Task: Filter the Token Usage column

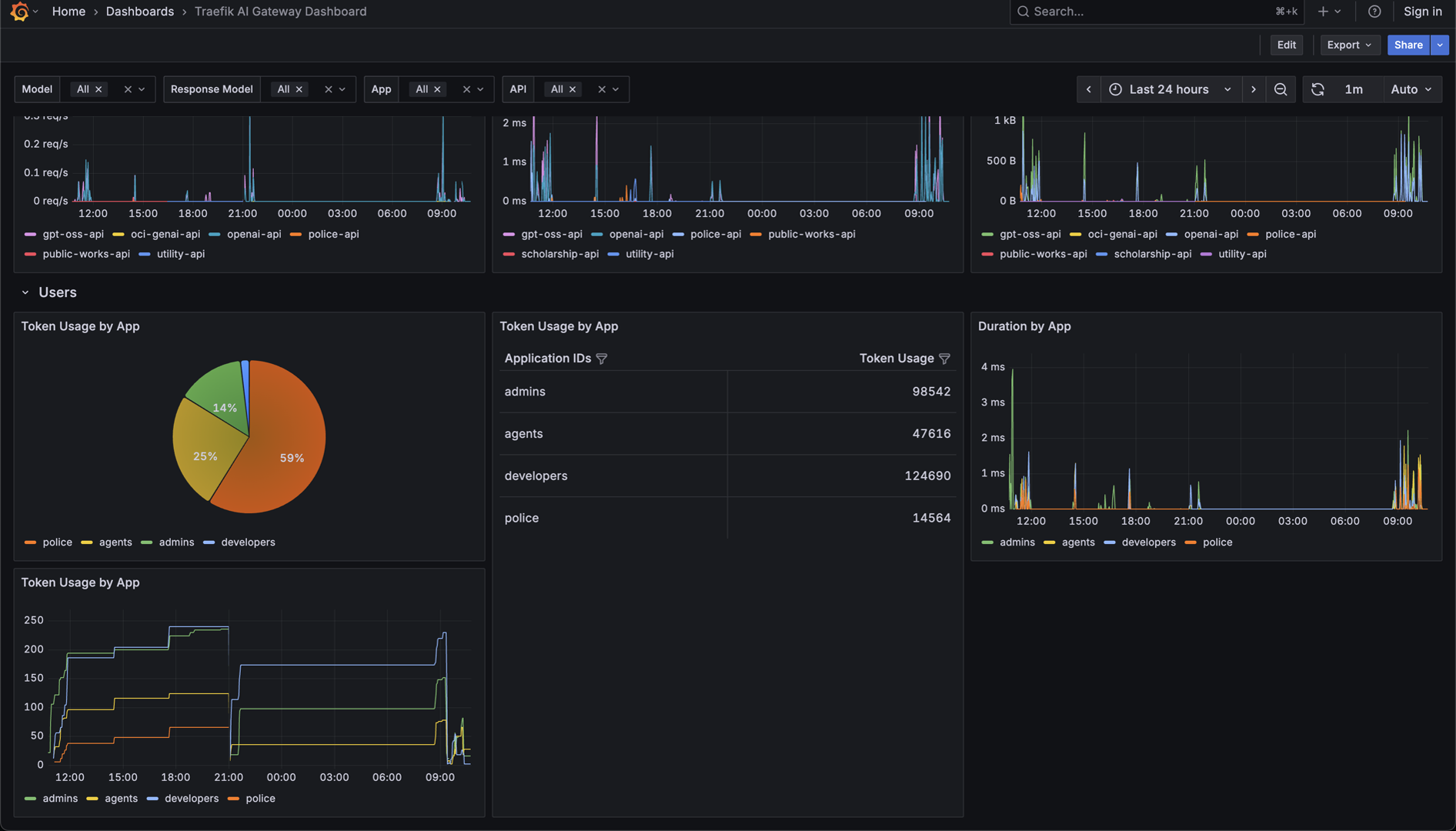Action: tap(944, 359)
